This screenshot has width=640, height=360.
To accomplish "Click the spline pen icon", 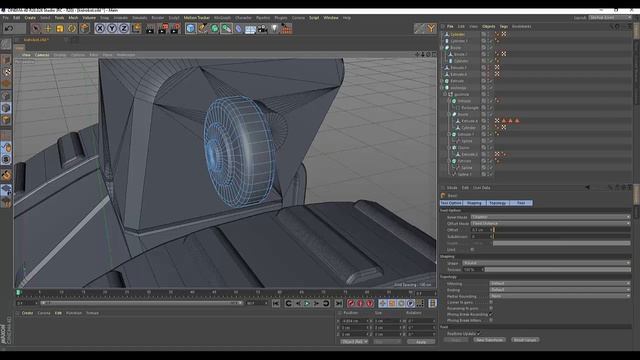I will [x=202, y=28].
